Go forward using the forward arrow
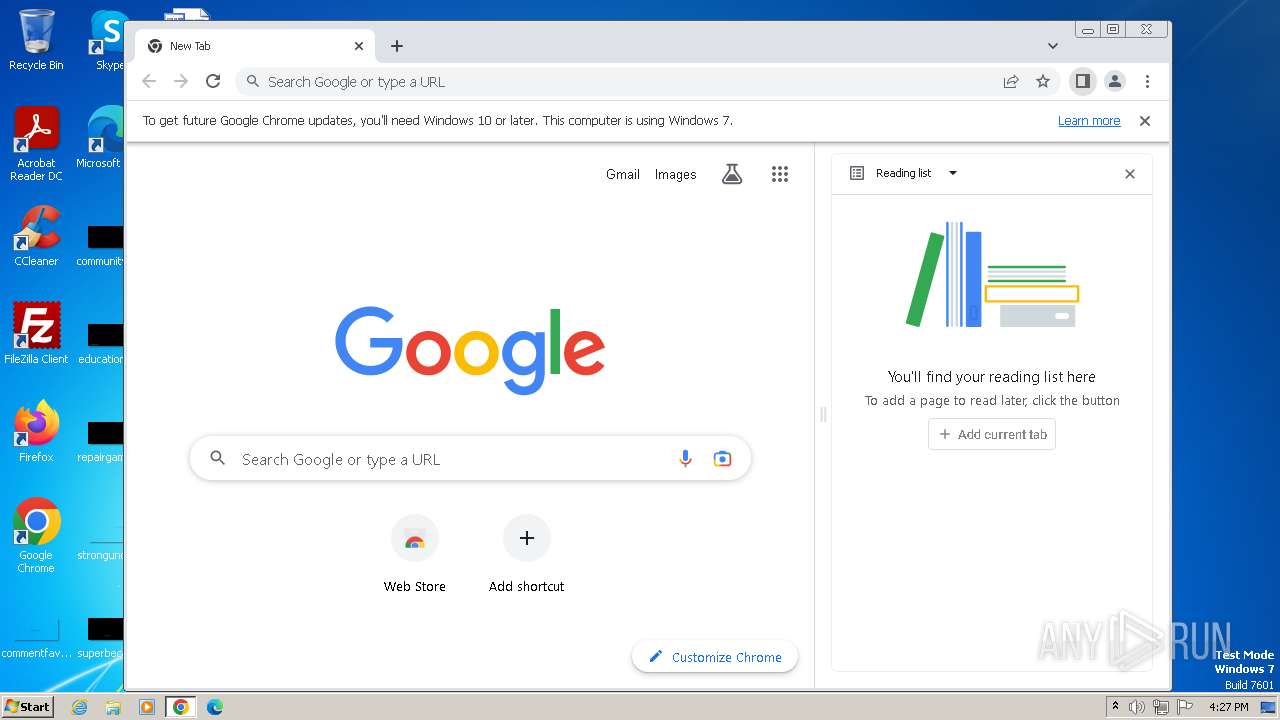1280x720 pixels. point(181,82)
